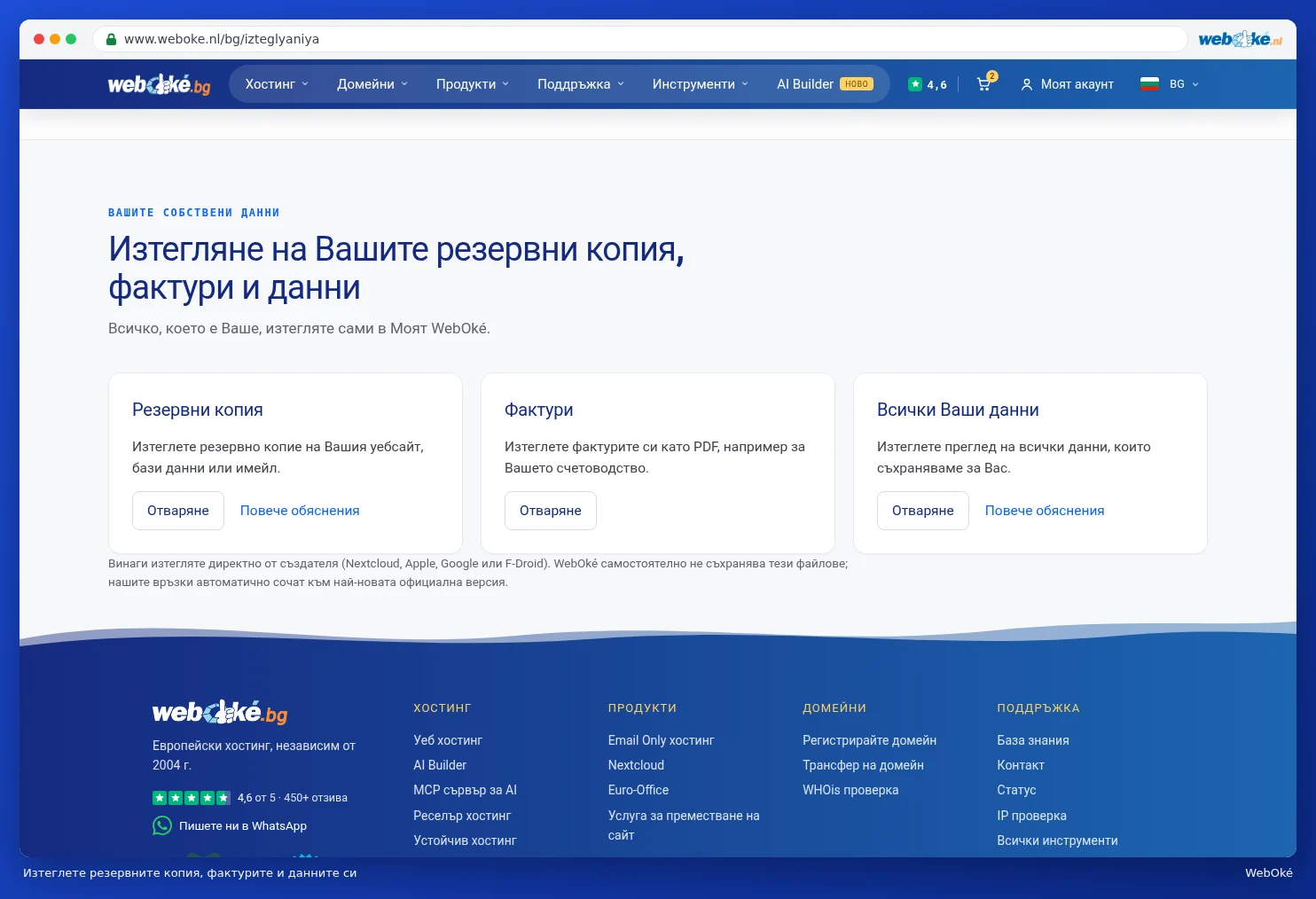Click the green star rating 4,6 badge
The height and width of the screenshot is (899, 1316).
928,84
